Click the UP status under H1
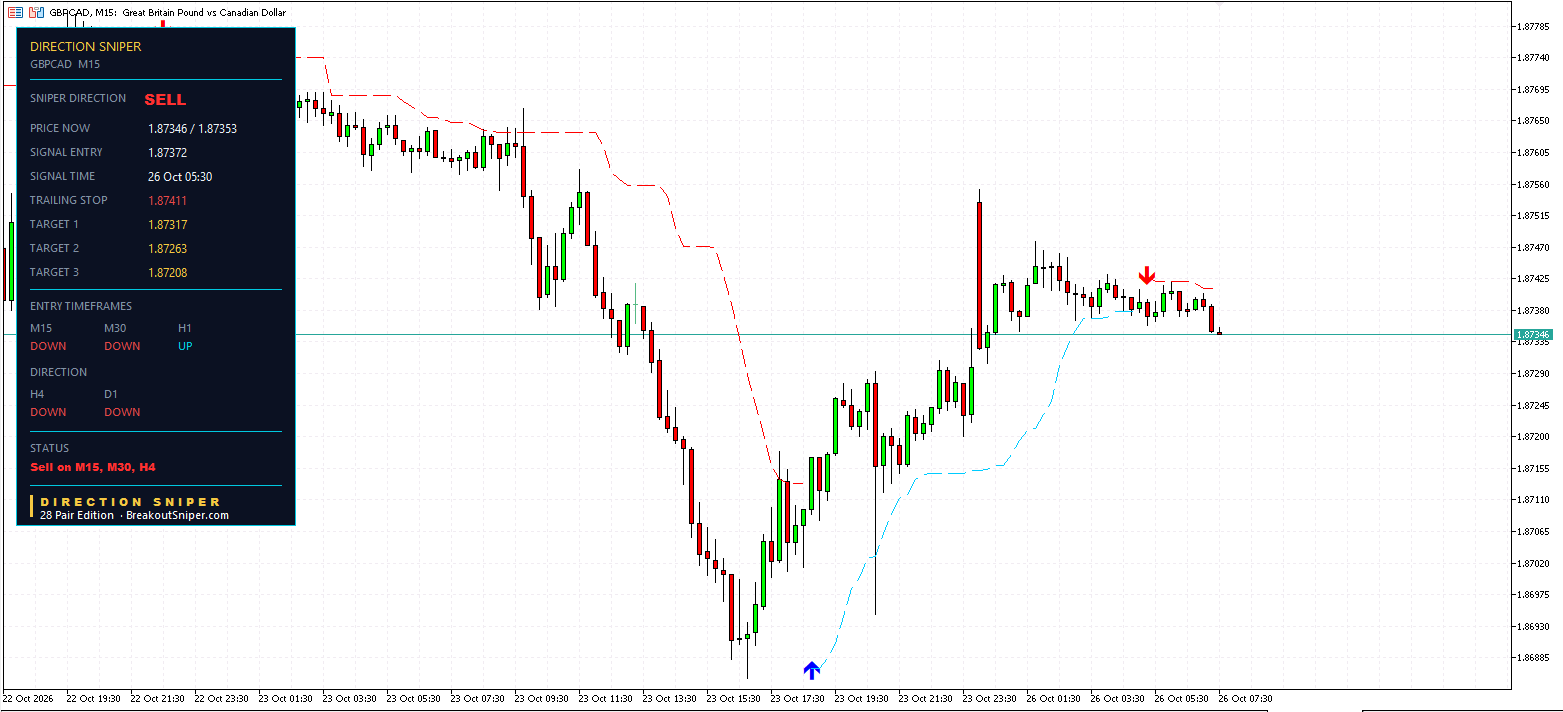 coord(185,346)
